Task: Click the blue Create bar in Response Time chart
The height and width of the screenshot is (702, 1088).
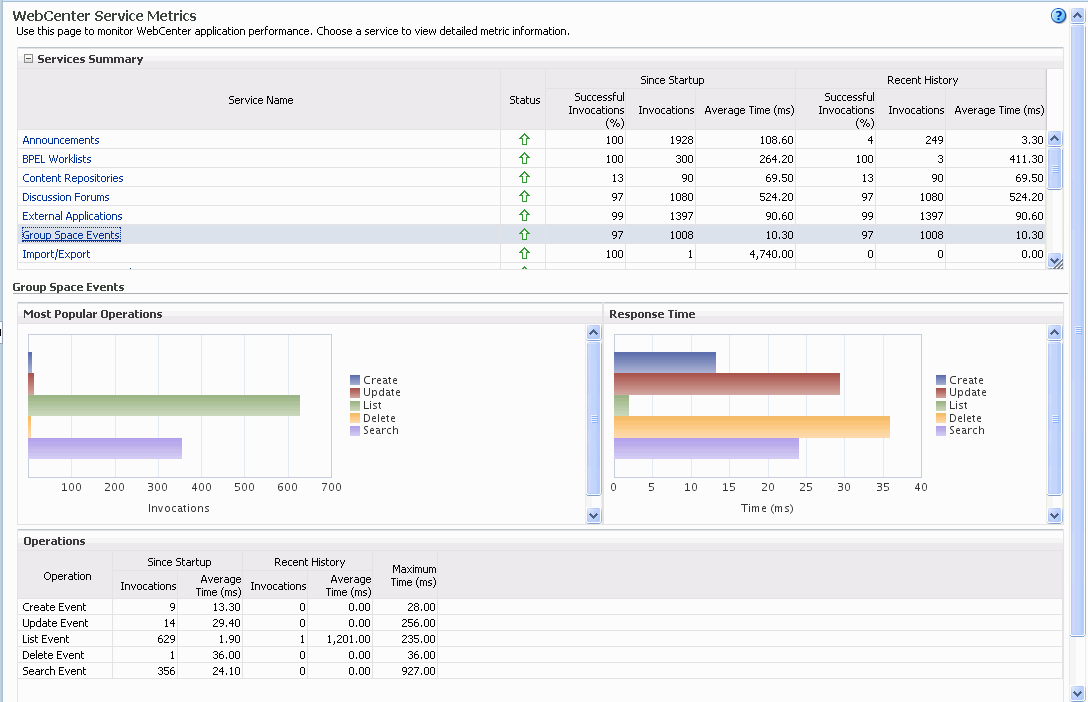Action: [x=665, y=362]
